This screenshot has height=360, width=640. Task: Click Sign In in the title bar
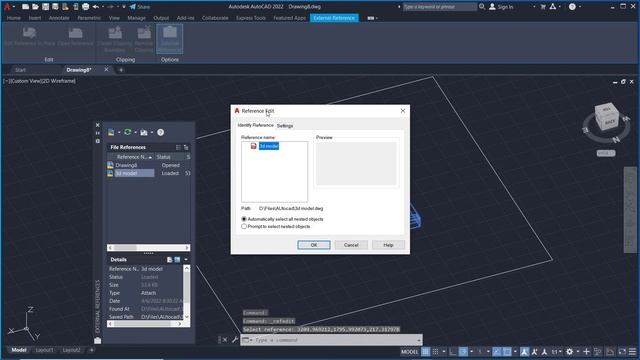pos(501,7)
